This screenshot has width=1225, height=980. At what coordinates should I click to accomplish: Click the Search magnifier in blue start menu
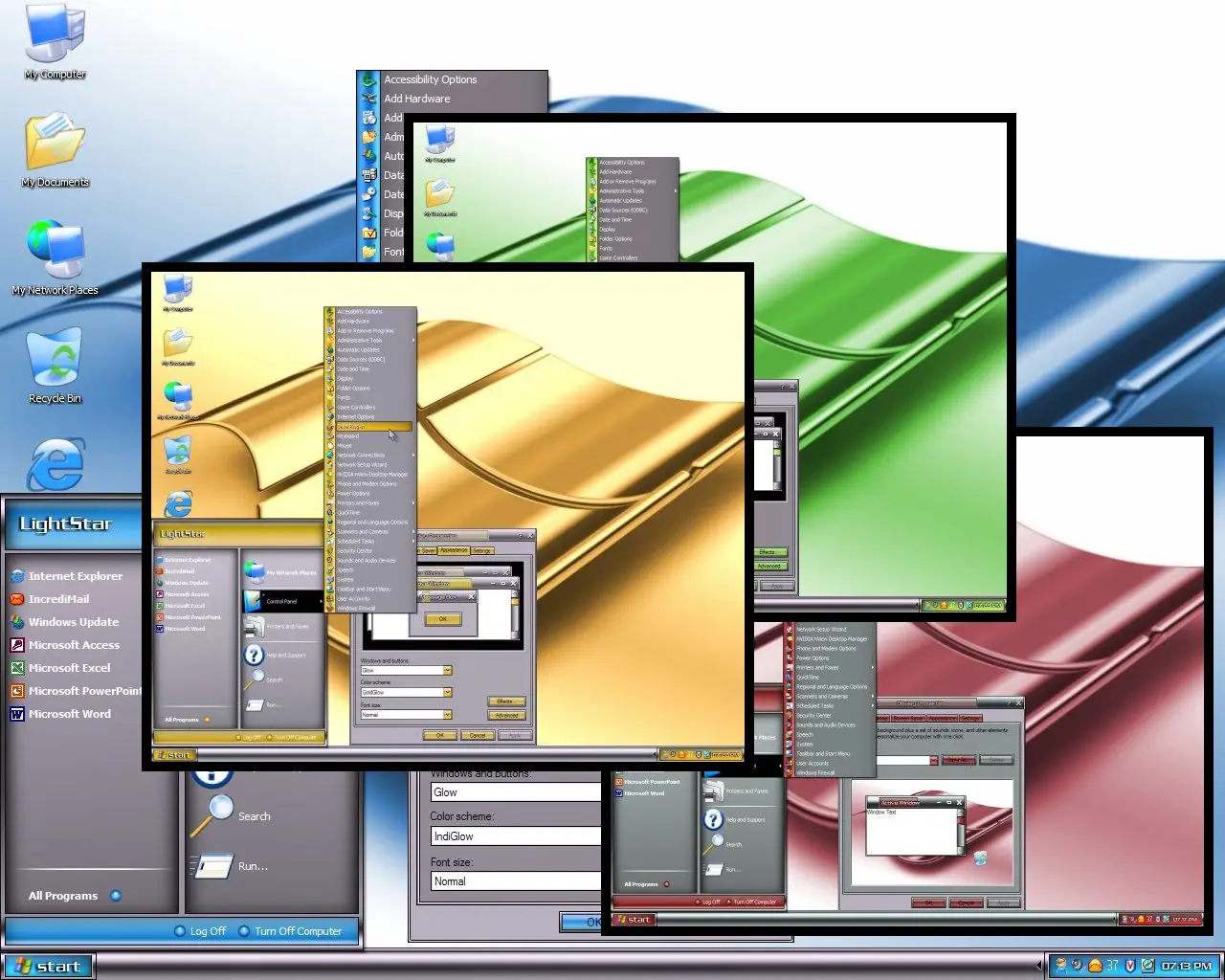click(212, 814)
